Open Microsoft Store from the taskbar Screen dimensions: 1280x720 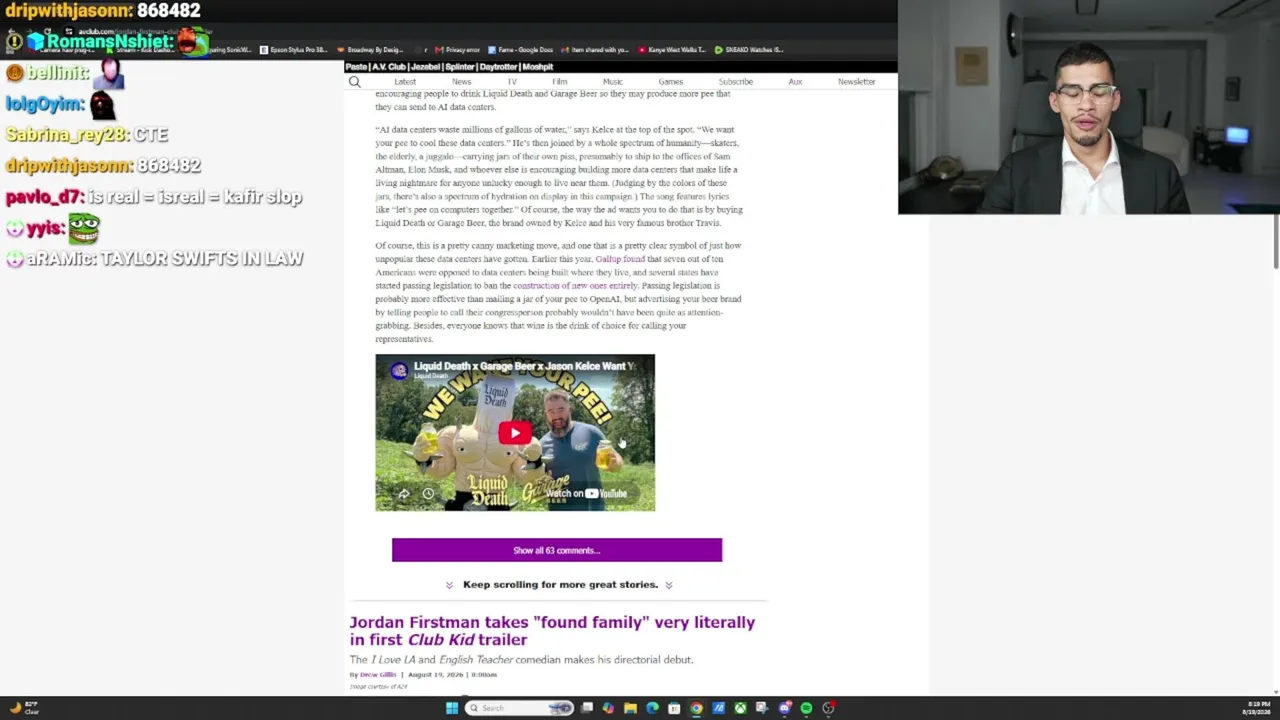[x=674, y=708]
